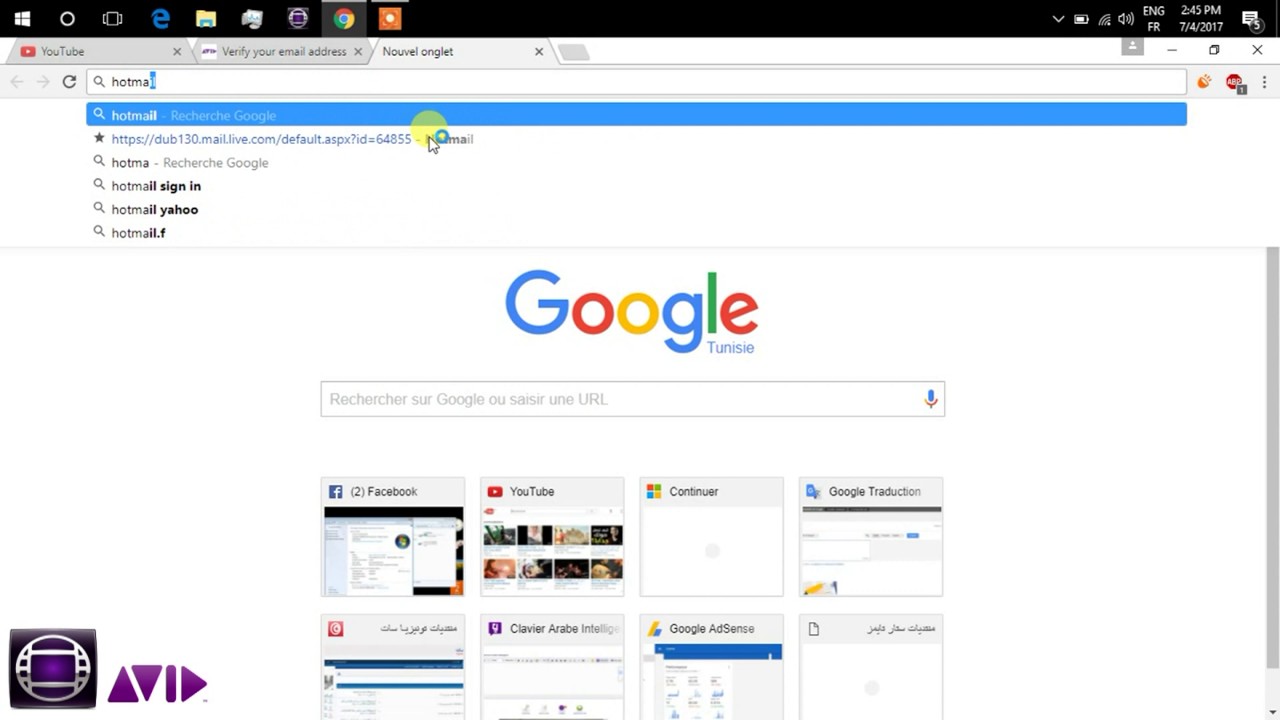The image size is (1280, 720).
Task: Open the (2) Facebook most-visited tile
Action: [x=393, y=537]
